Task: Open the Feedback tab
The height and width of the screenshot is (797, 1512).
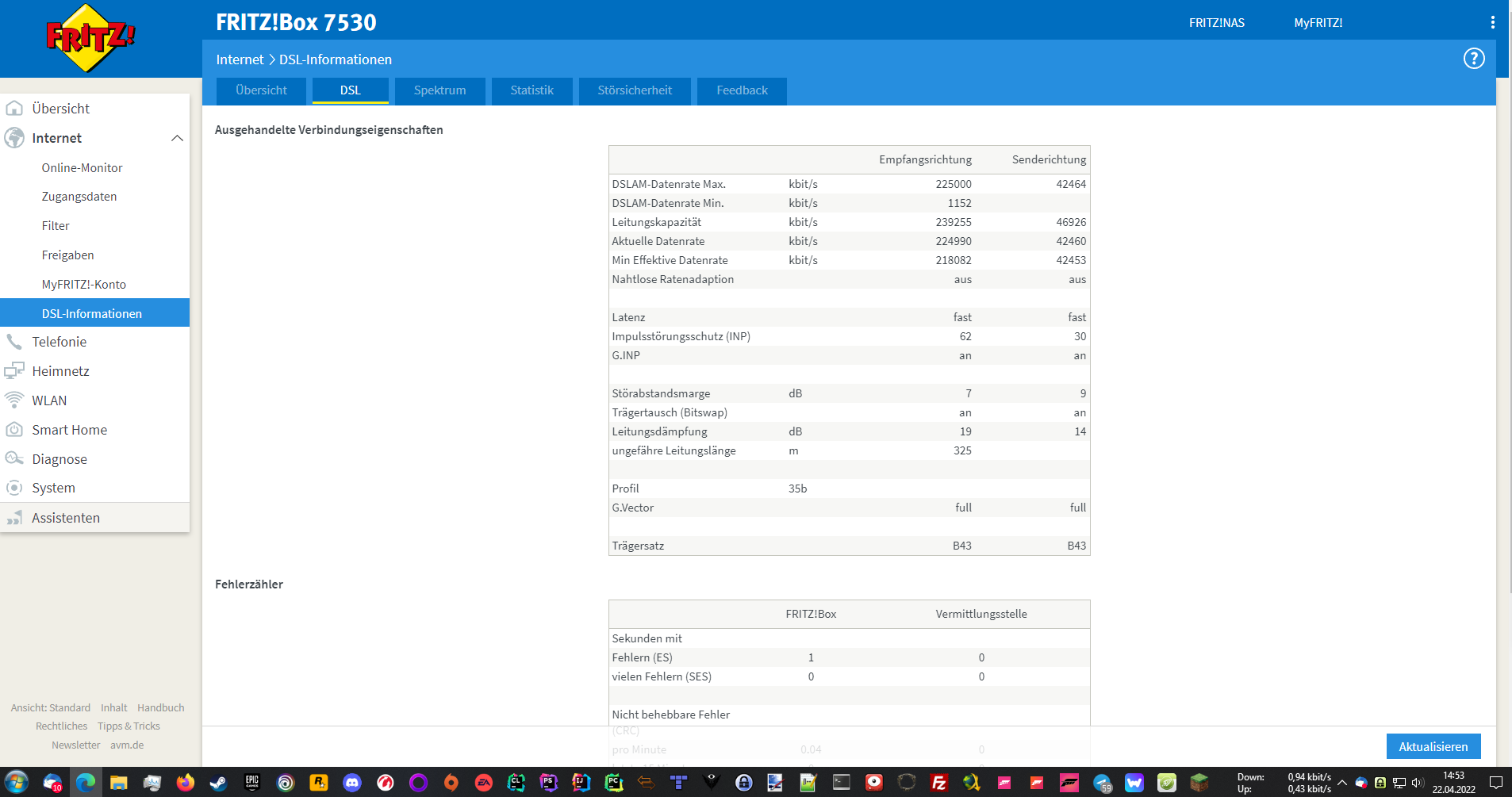Action: [743, 90]
